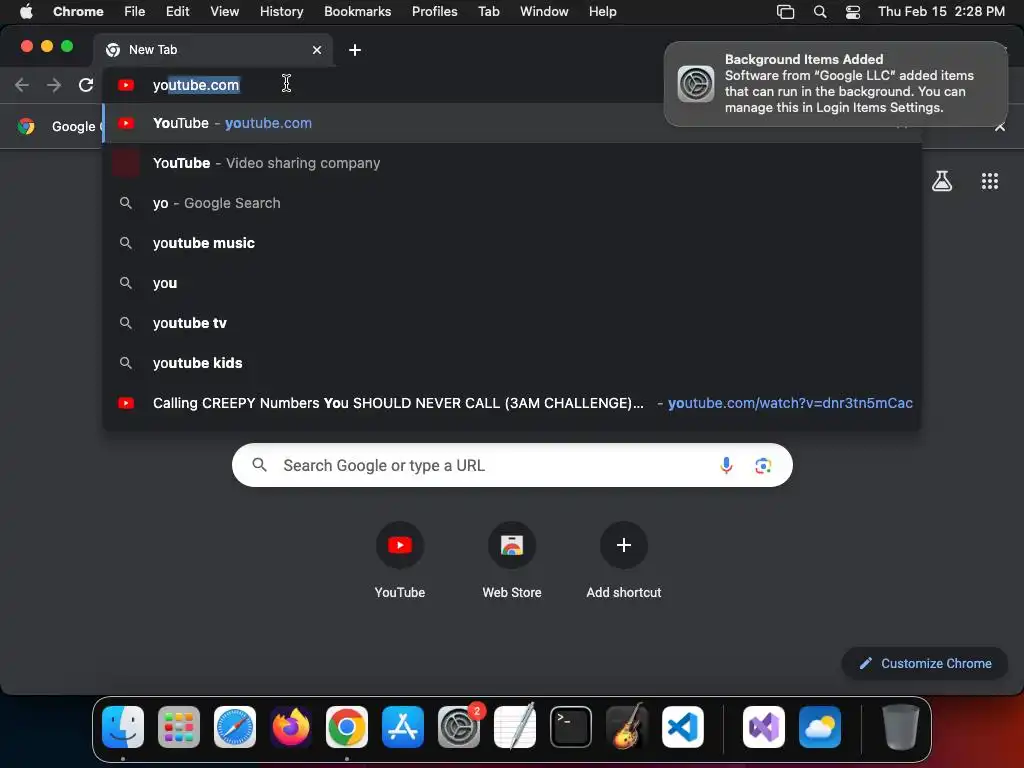1024x768 pixels.
Task: Open Visual Studio Code from Dock
Action: pyautogui.click(x=683, y=727)
